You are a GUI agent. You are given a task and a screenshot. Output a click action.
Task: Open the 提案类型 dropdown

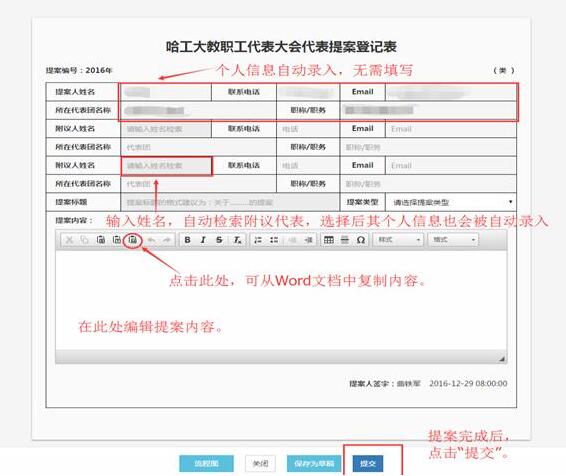451,202
